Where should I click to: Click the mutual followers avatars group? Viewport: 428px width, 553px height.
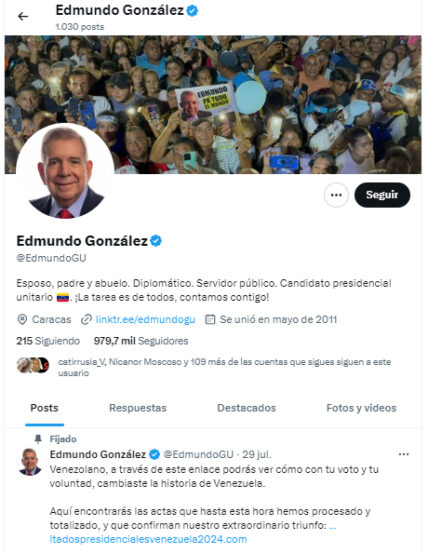coord(33,365)
